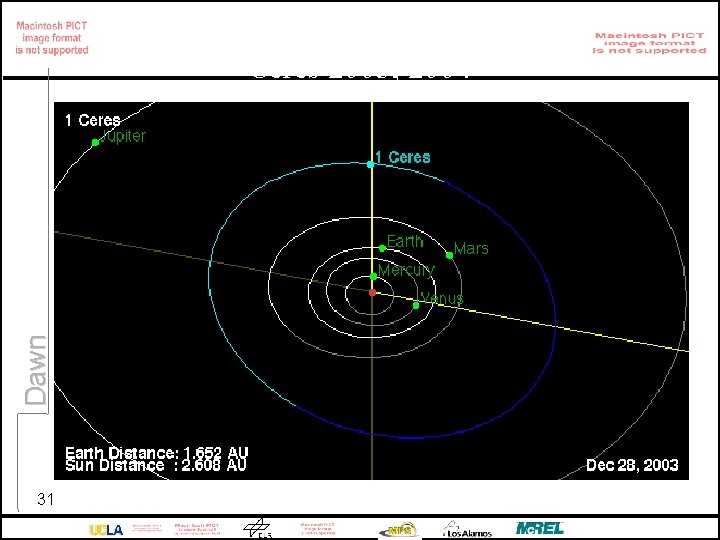Click the white '1 Ceres' title text
This screenshot has height=540, width=720.
pos(93,120)
